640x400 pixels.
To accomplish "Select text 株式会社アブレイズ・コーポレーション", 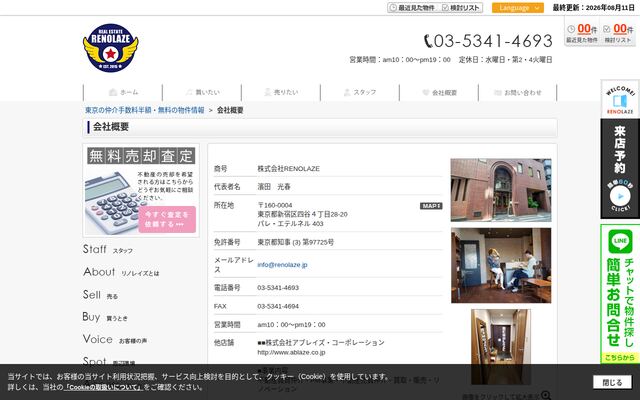I will pos(325,342).
